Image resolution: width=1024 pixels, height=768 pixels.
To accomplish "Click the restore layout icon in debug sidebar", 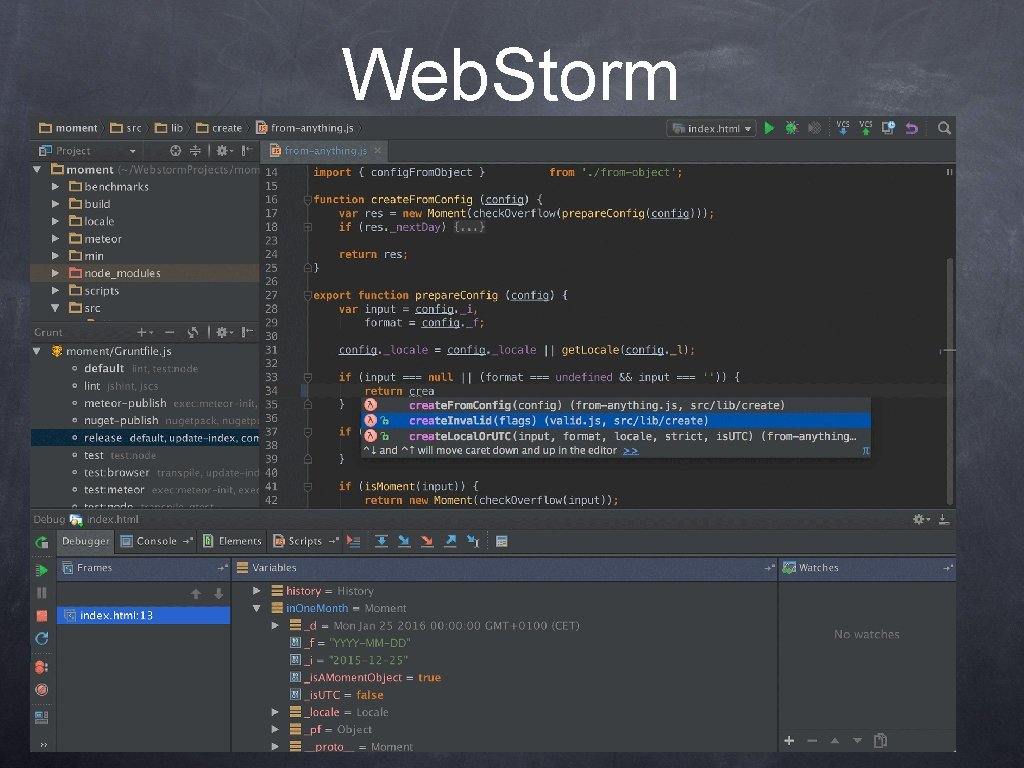I will click(x=41, y=718).
